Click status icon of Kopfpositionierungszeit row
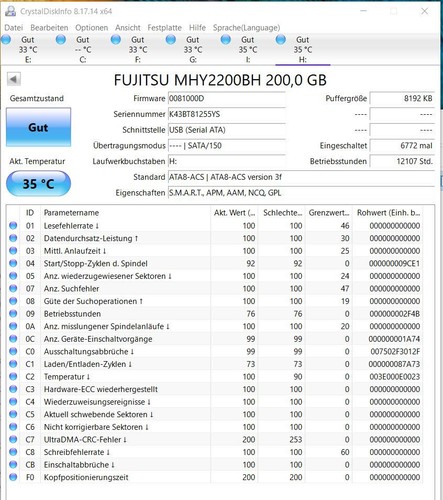 tap(13, 477)
